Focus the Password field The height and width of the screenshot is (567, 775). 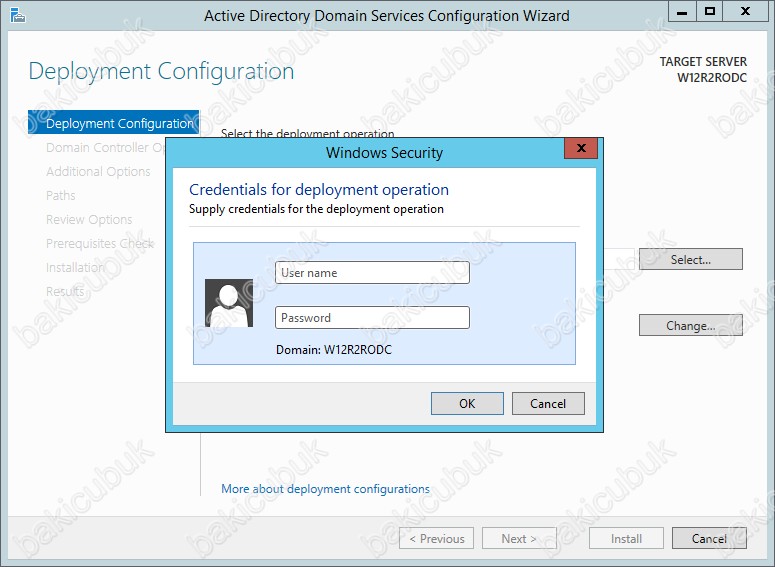(x=372, y=317)
